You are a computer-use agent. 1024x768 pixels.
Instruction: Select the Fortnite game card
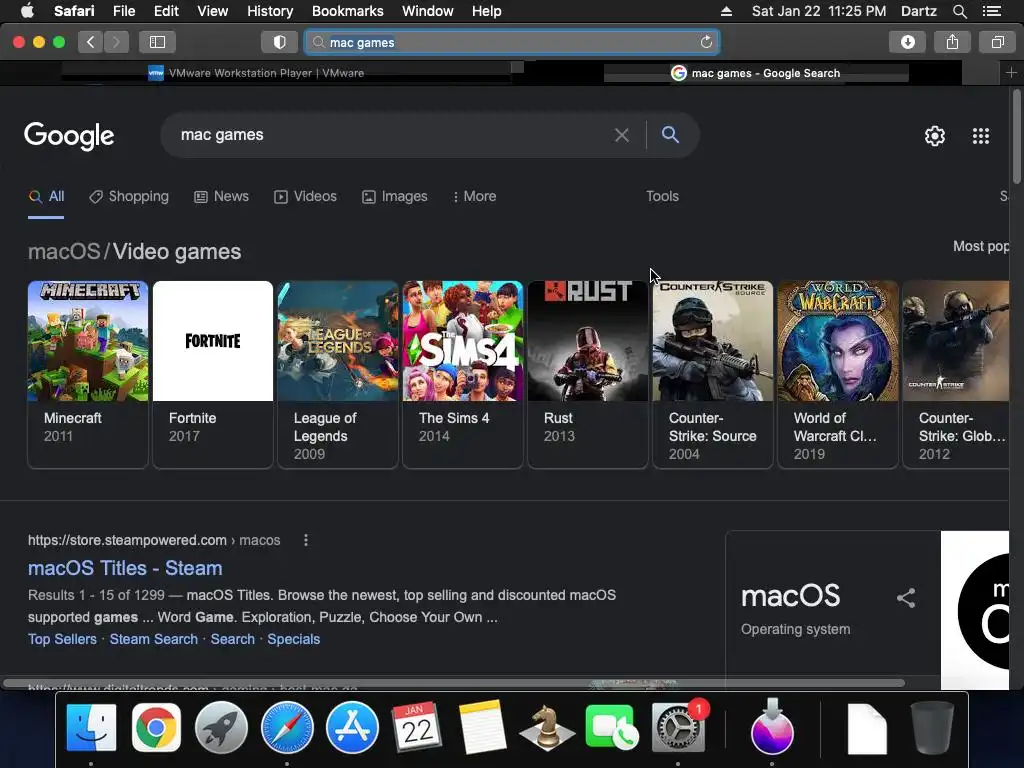[213, 374]
